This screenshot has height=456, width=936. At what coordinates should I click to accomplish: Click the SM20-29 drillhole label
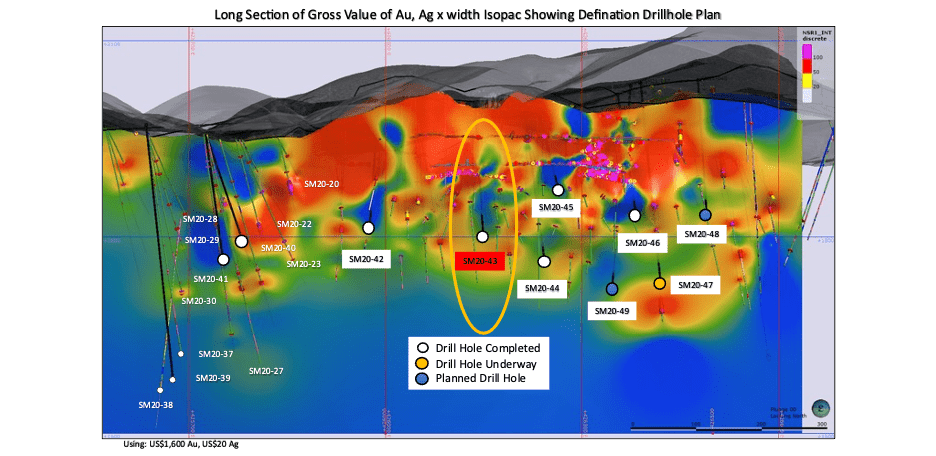(202, 240)
